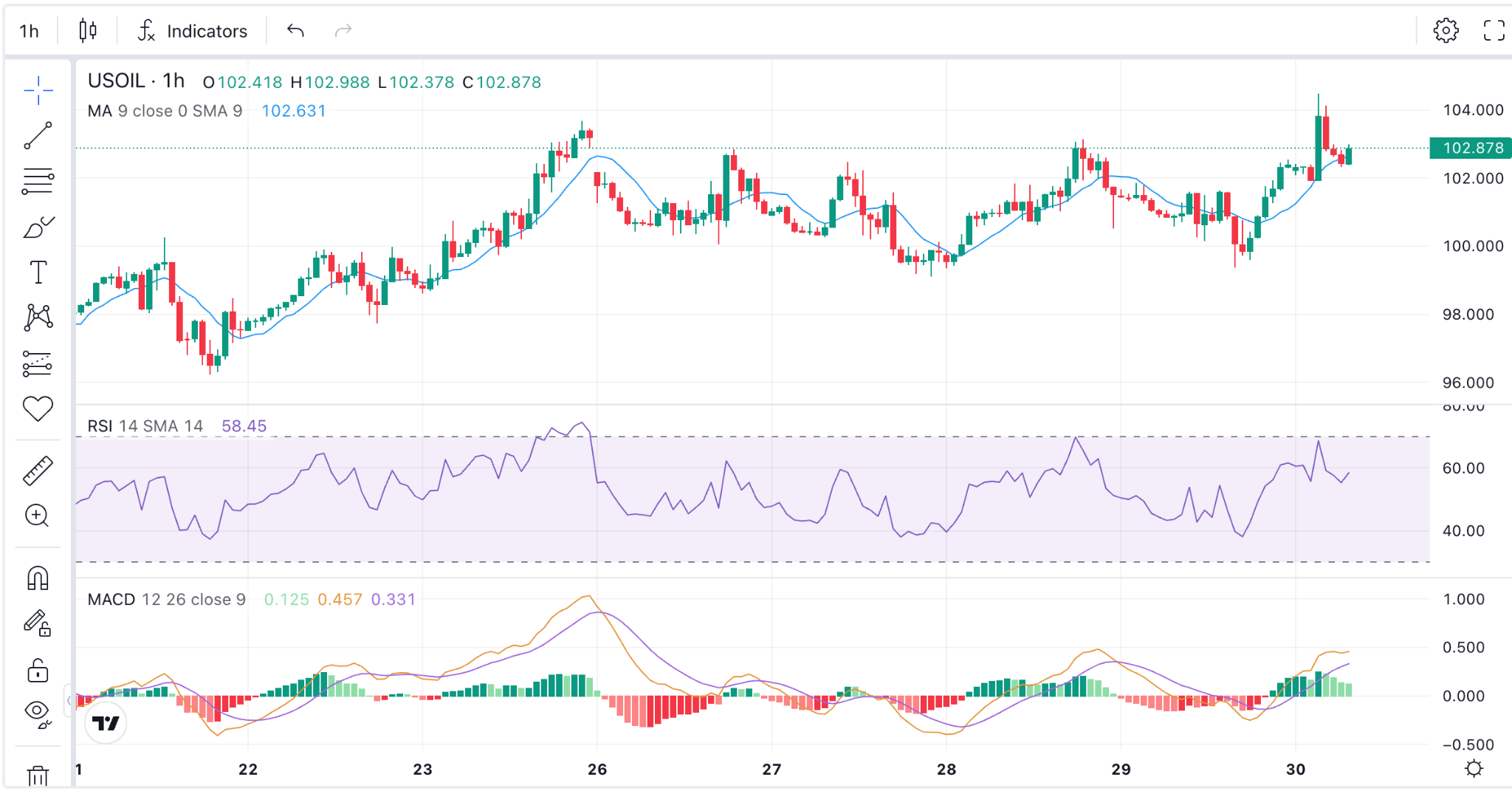Viewport: 1512px width, 791px height.
Task: Select the MA 9 close indicator legend
Action: pyautogui.click(x=165, y=111)
